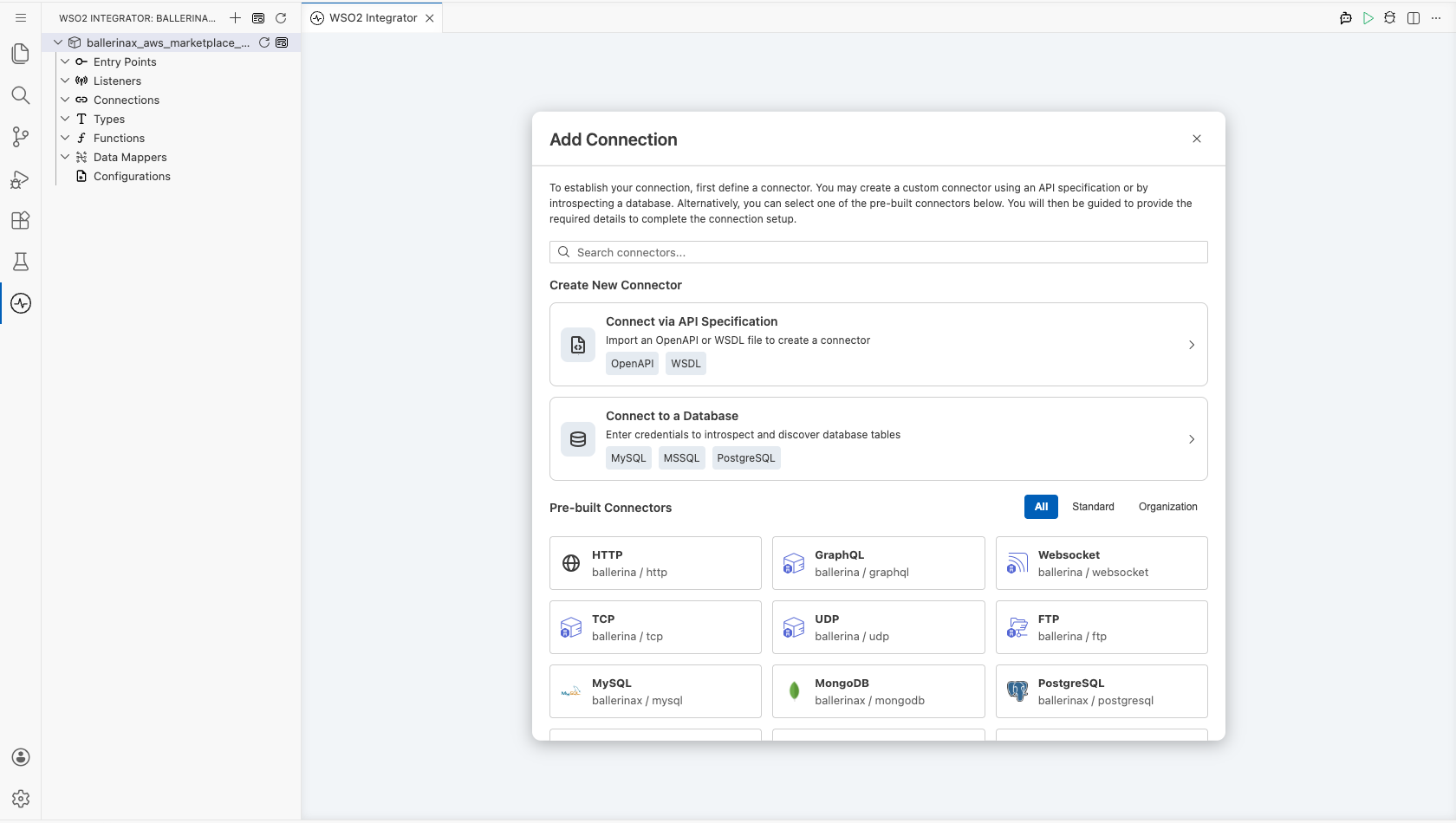The width and height of the screenshot is (1456, 823).
Task: Select the UDP connector card
Action: [878, 627]
